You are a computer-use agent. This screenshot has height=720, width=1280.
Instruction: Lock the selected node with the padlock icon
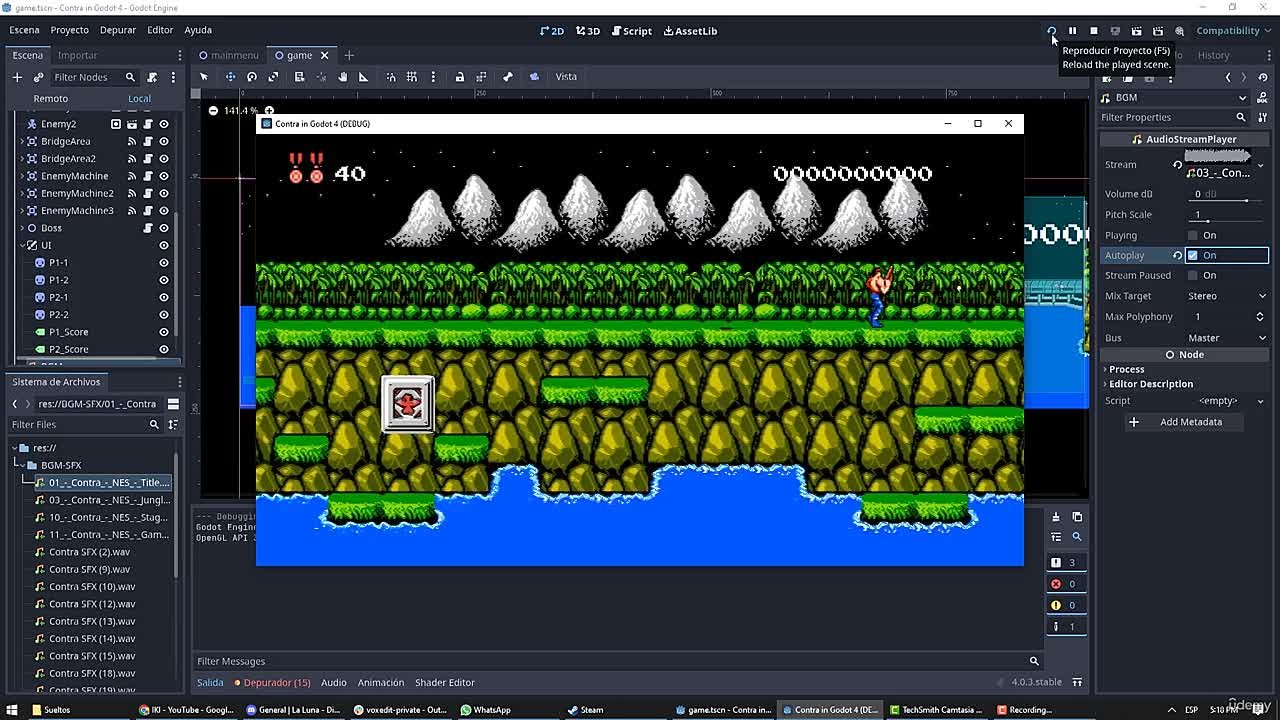tap(459, 77)
